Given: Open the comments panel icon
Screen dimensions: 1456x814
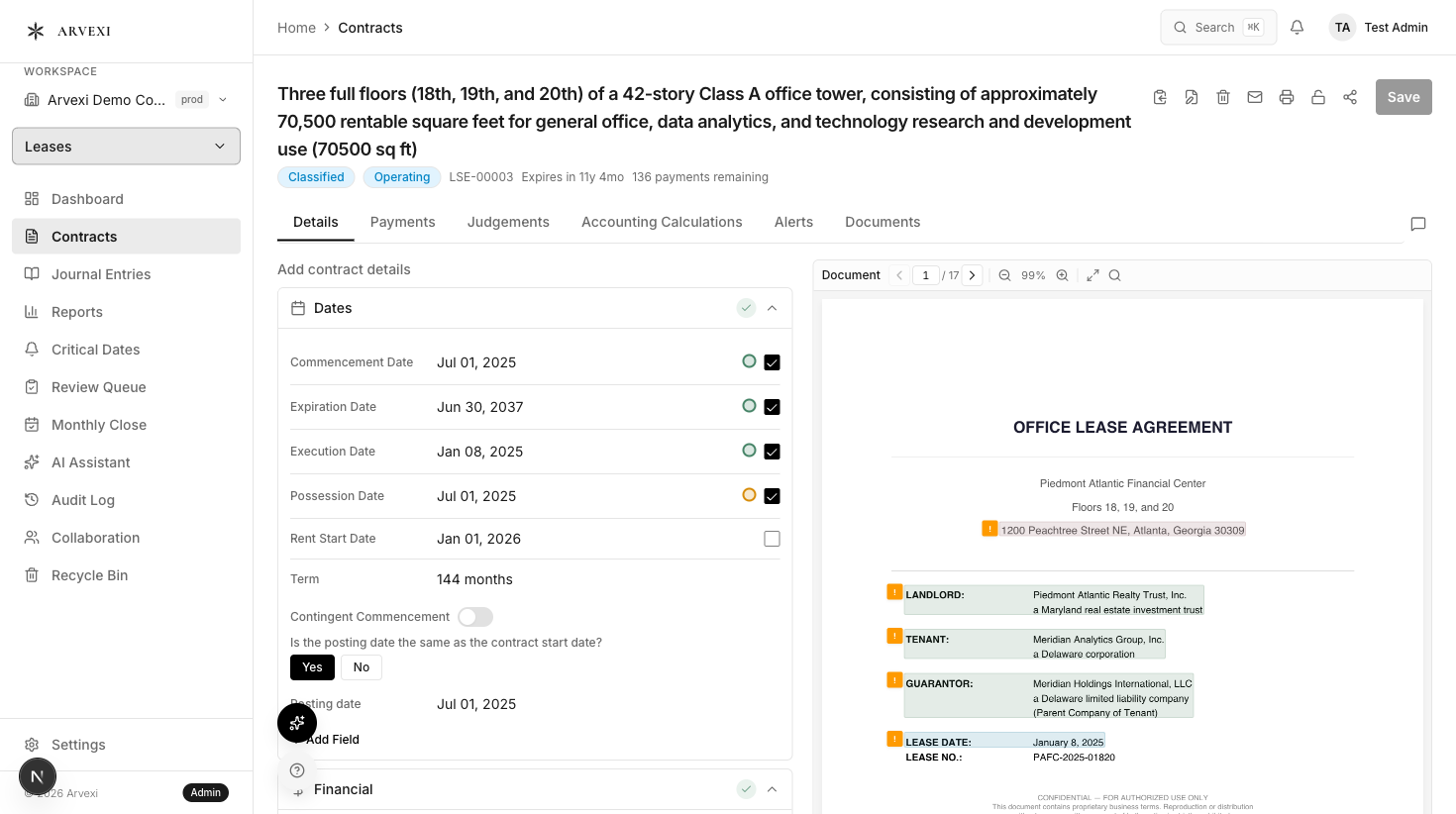Looking at the screenshot, I should pyautogui.click(x=1417, y=224).
